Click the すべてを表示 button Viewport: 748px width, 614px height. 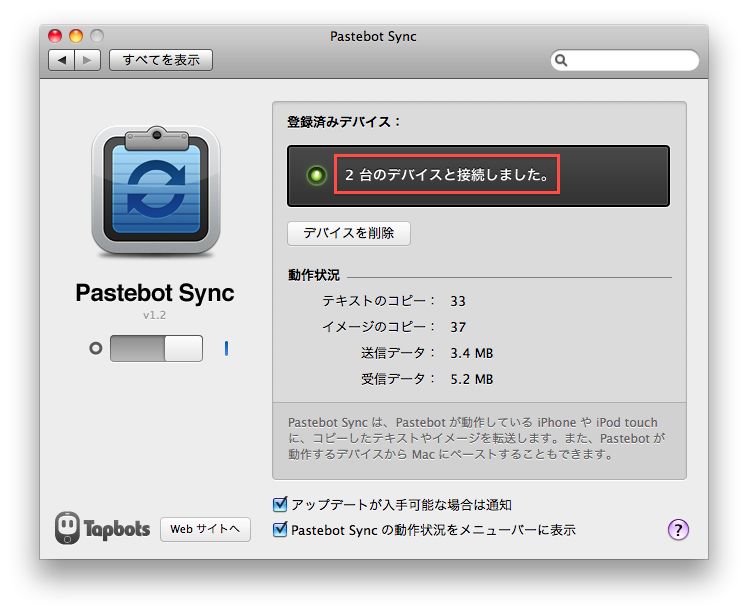coord(161,60)
